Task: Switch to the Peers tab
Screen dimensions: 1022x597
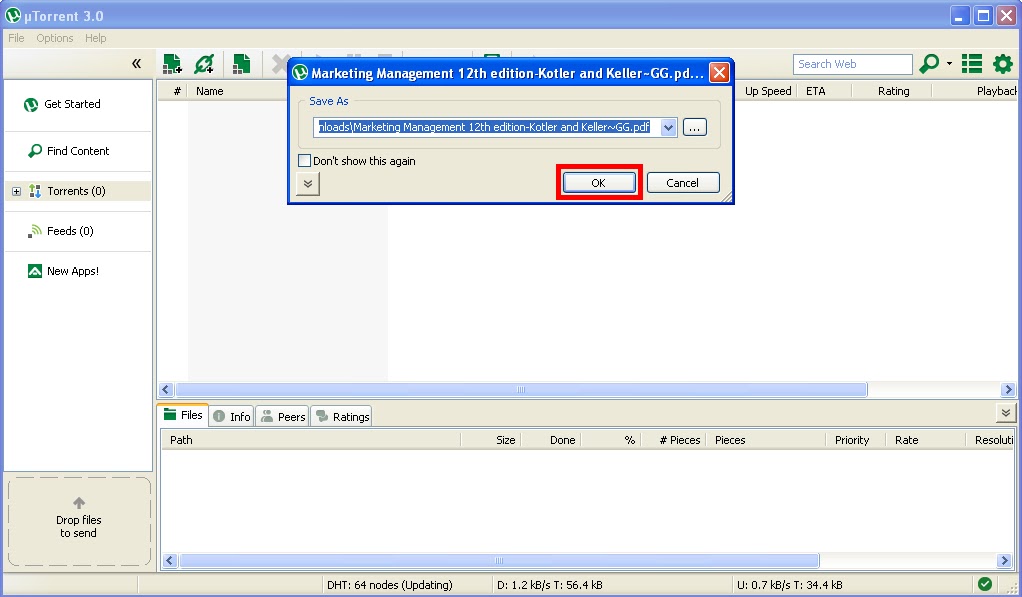Action: [x=283, y=416]
